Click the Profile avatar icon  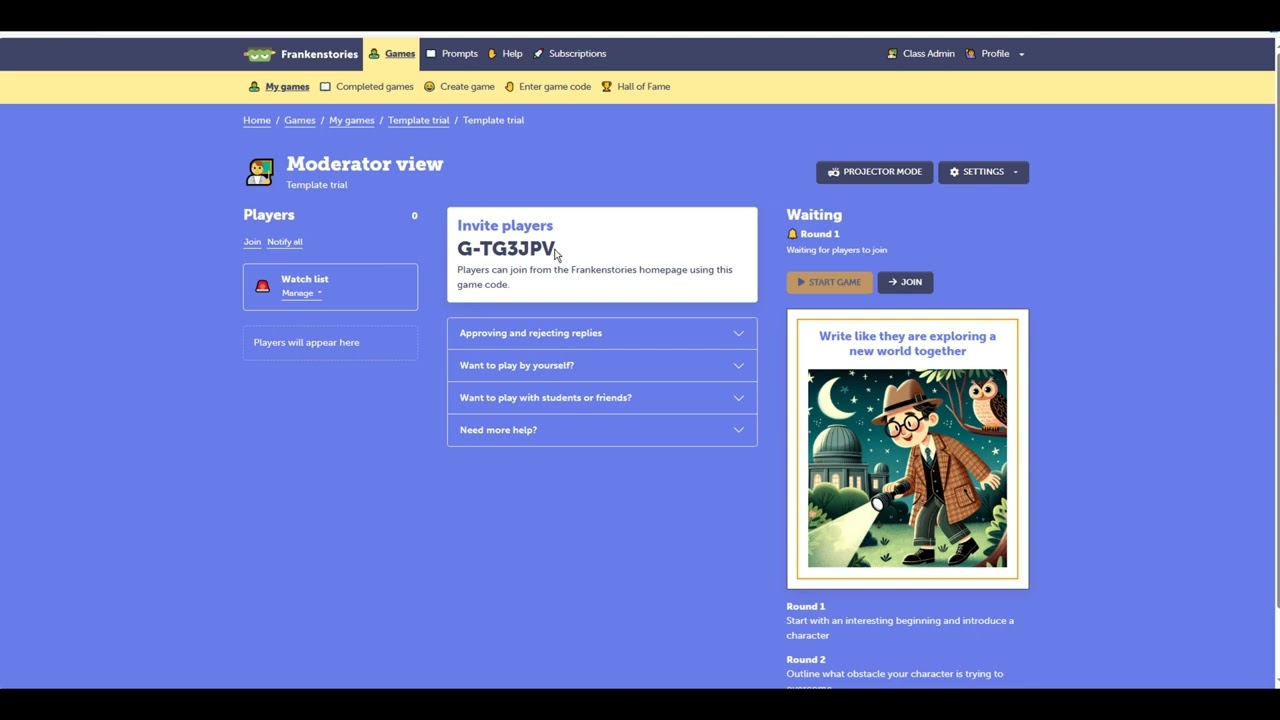970,54
